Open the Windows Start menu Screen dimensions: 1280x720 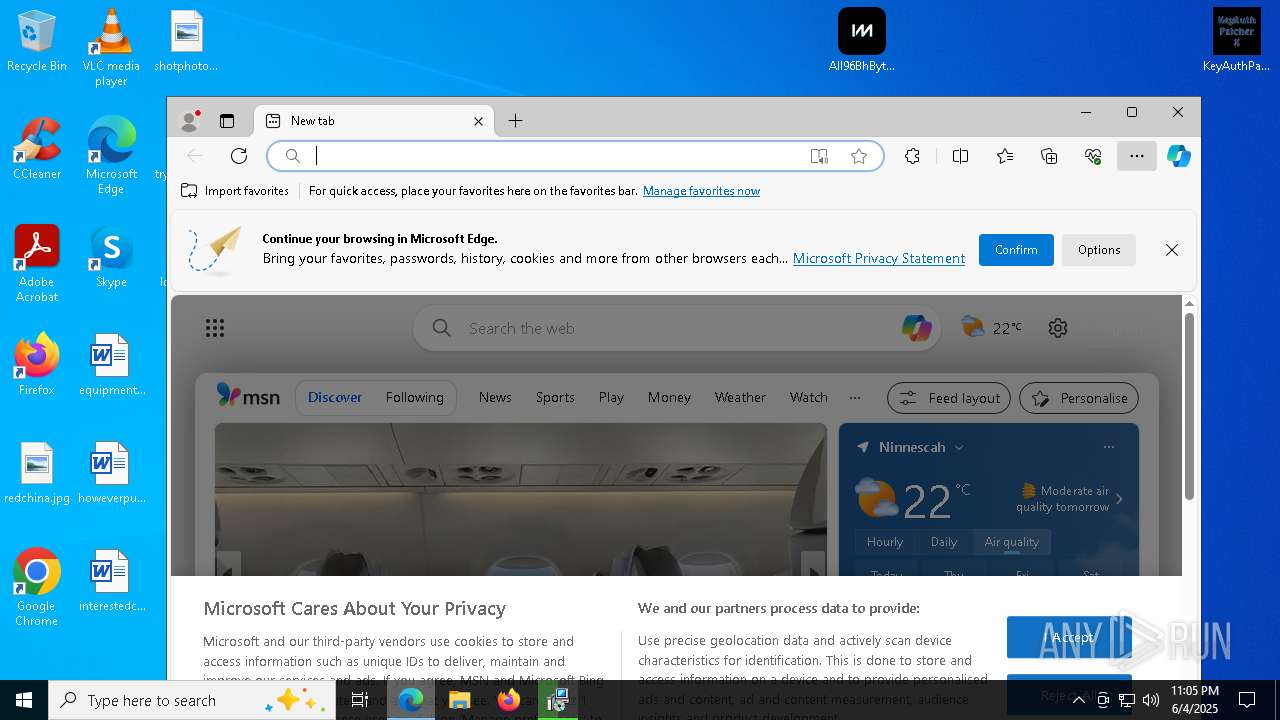(x=24, y=700)
